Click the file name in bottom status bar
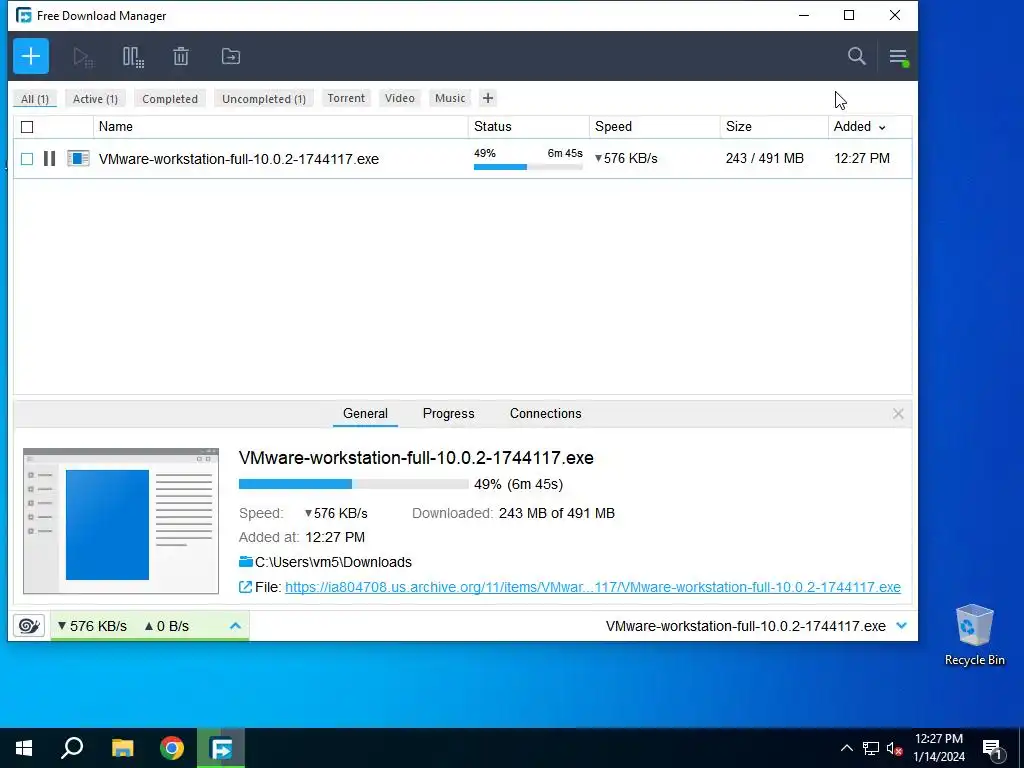This screenshot has width=1024, height=768. tap(746, 626)
